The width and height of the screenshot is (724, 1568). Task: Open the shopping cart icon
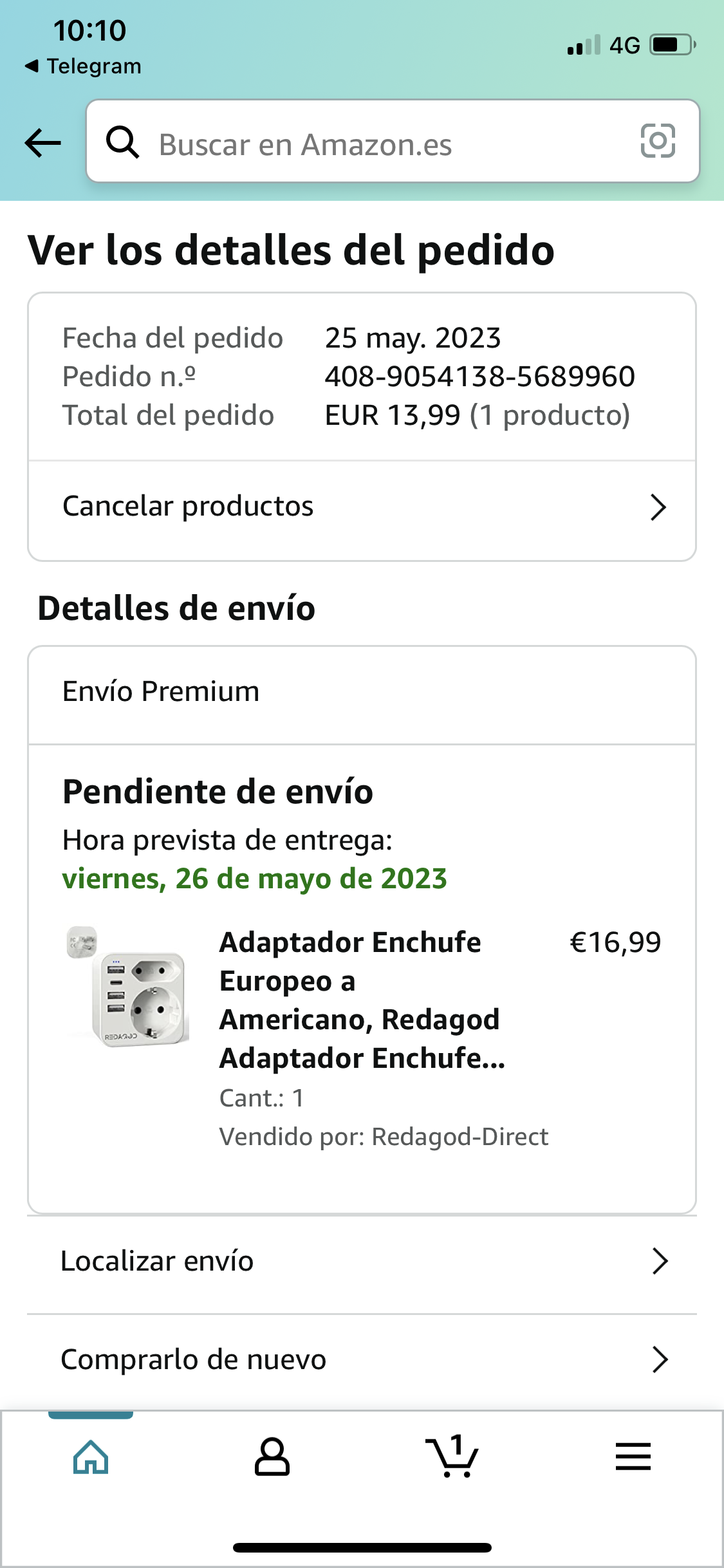[x=452, y=1457]
